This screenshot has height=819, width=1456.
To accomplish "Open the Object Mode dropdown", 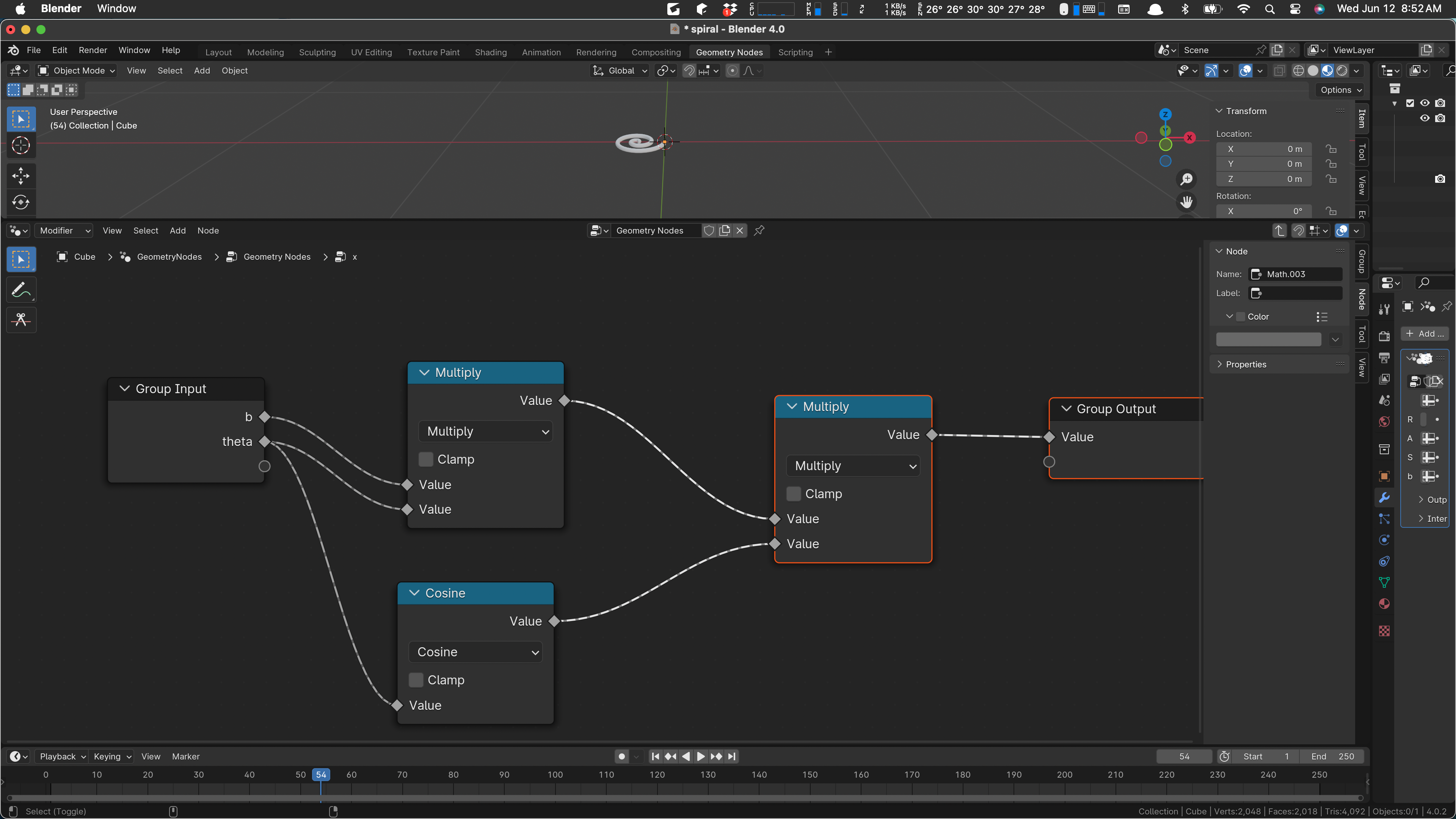I will [x=76, y=71].
